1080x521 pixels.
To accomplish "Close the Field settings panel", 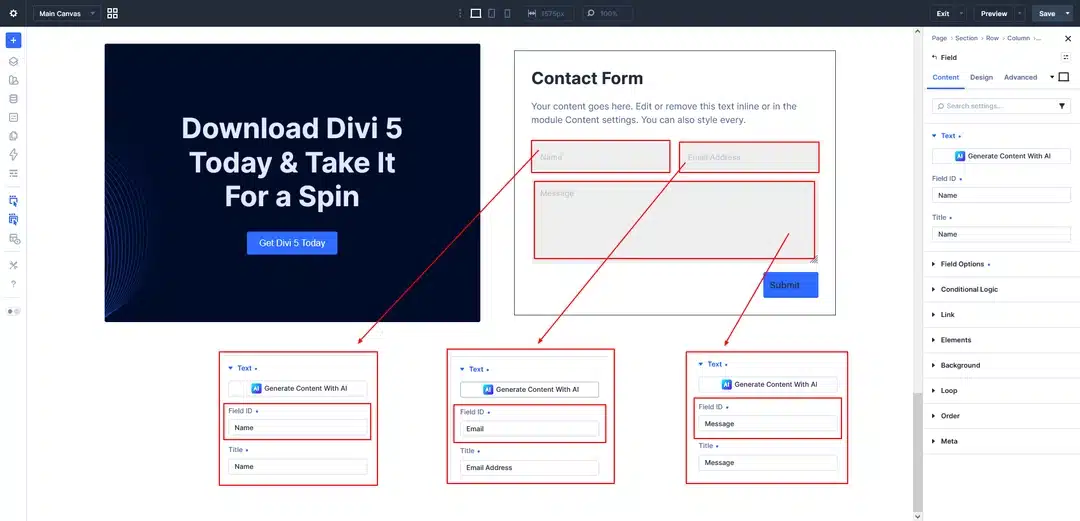I will [x=1068, y=39].
